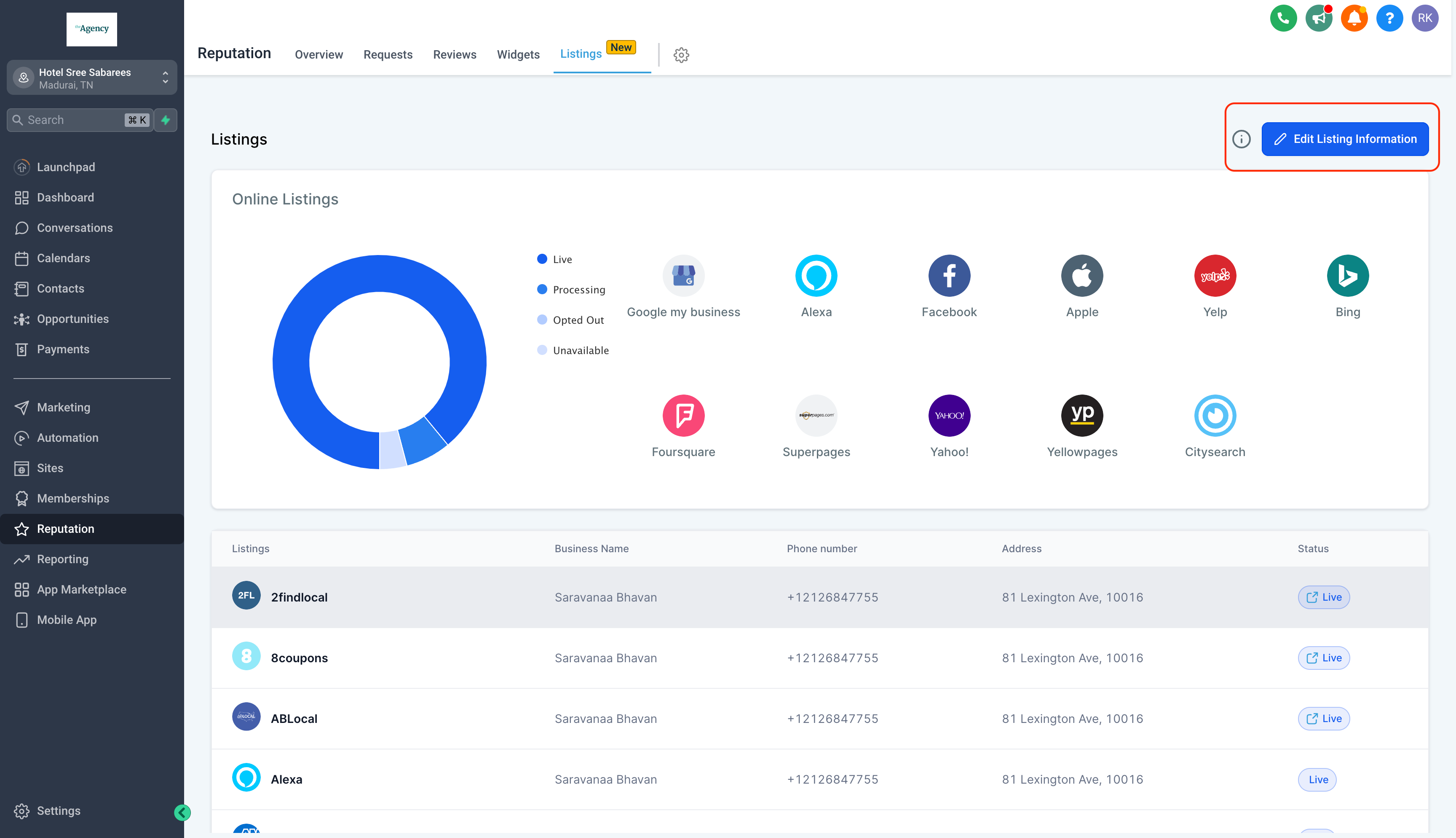Switch to the Overview tab

click(x=318, y=55)
